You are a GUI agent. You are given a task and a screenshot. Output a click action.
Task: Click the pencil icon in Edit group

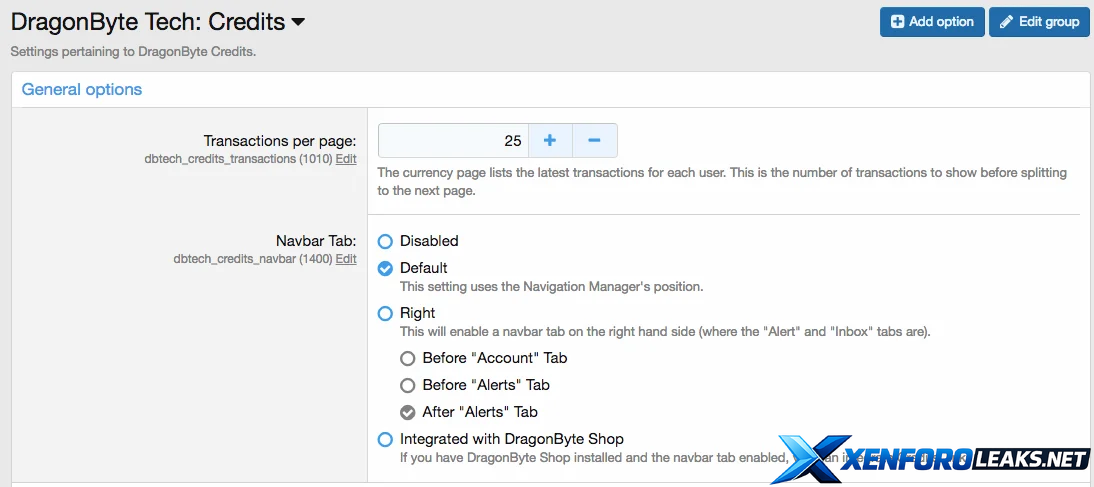(x=1006, y=22)
